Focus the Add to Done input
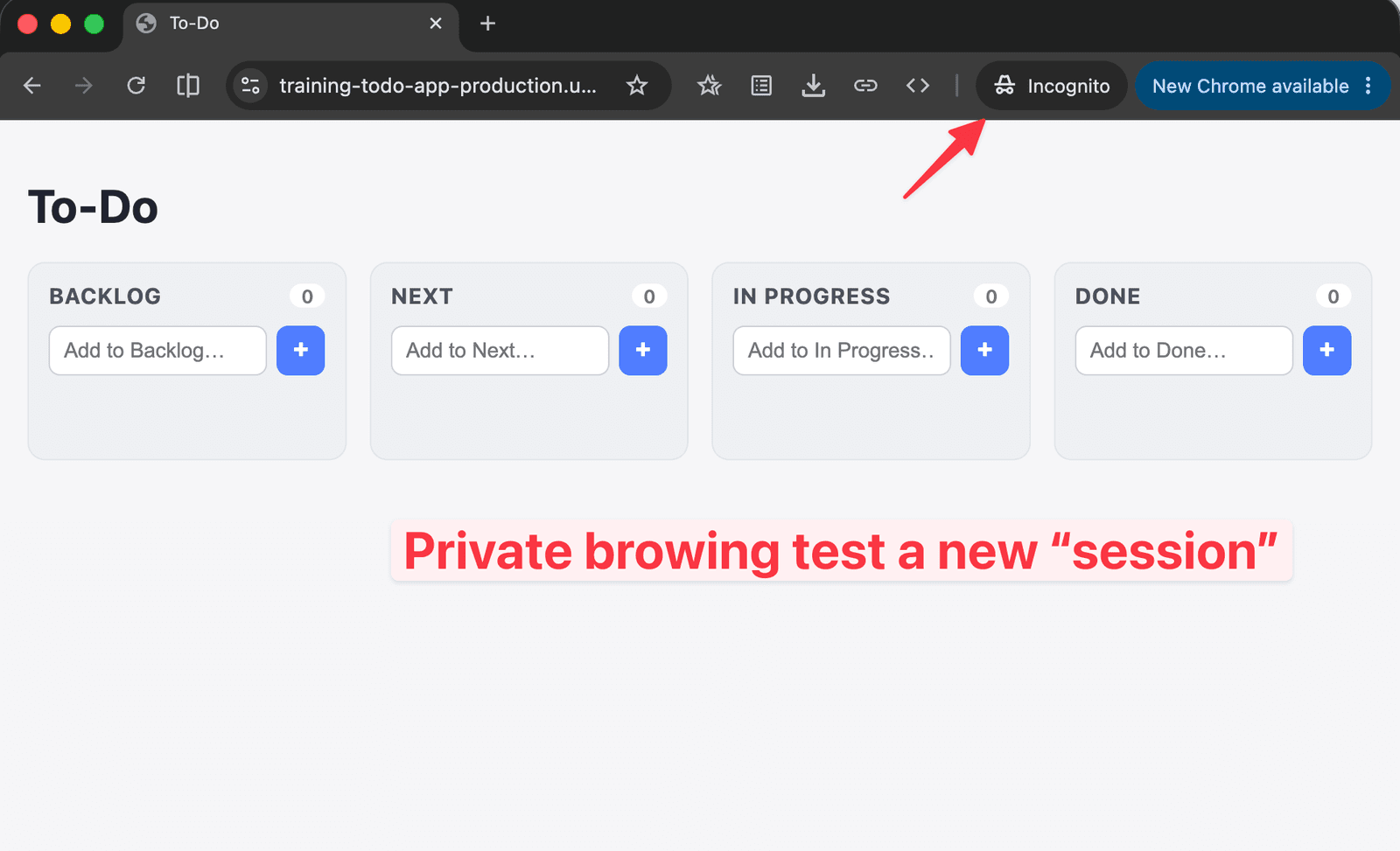Screen dimensions: 1400x851 point(1184,351)
